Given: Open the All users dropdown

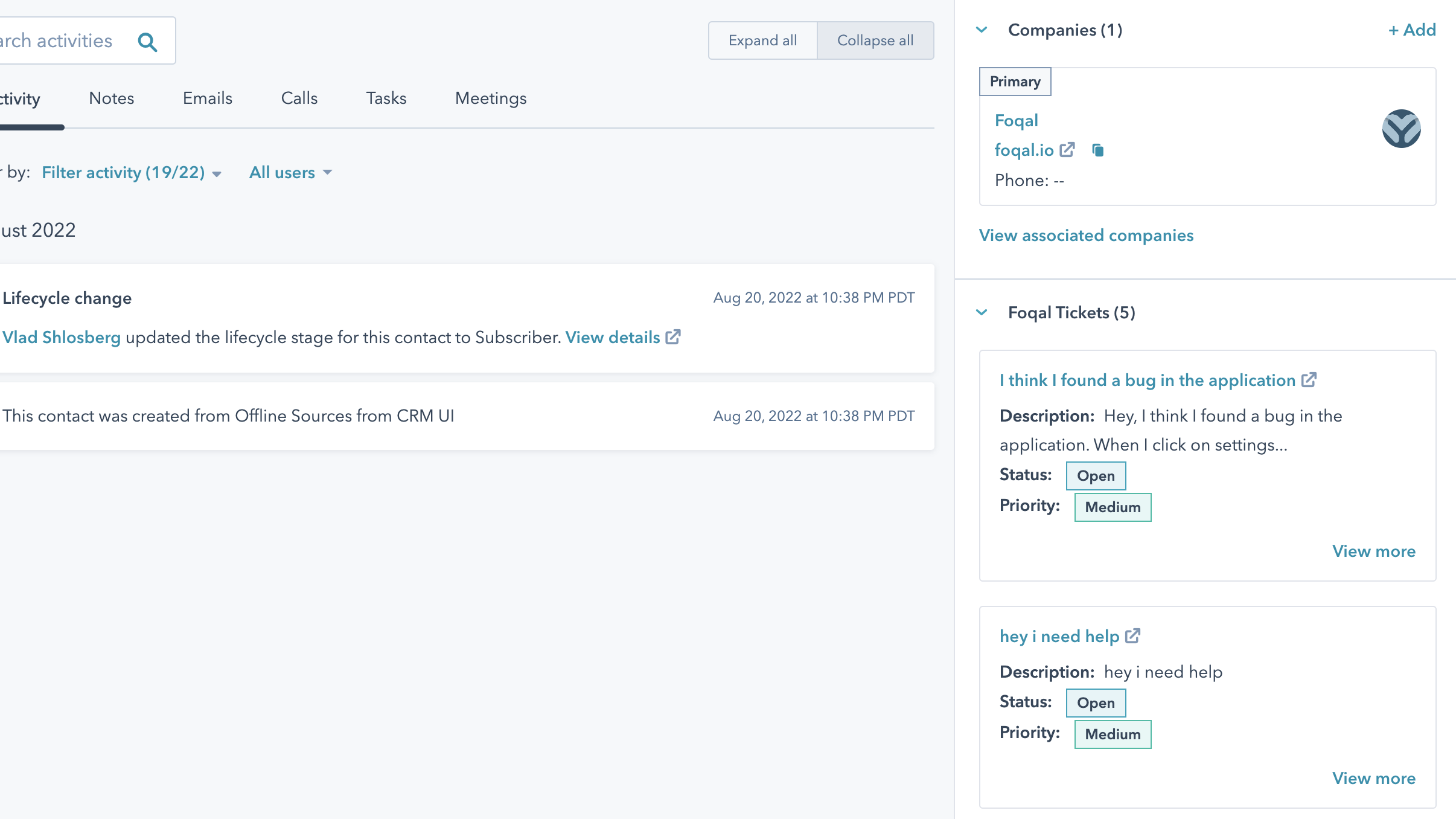Looking at the screenshot, I should [x=290, y=173].
